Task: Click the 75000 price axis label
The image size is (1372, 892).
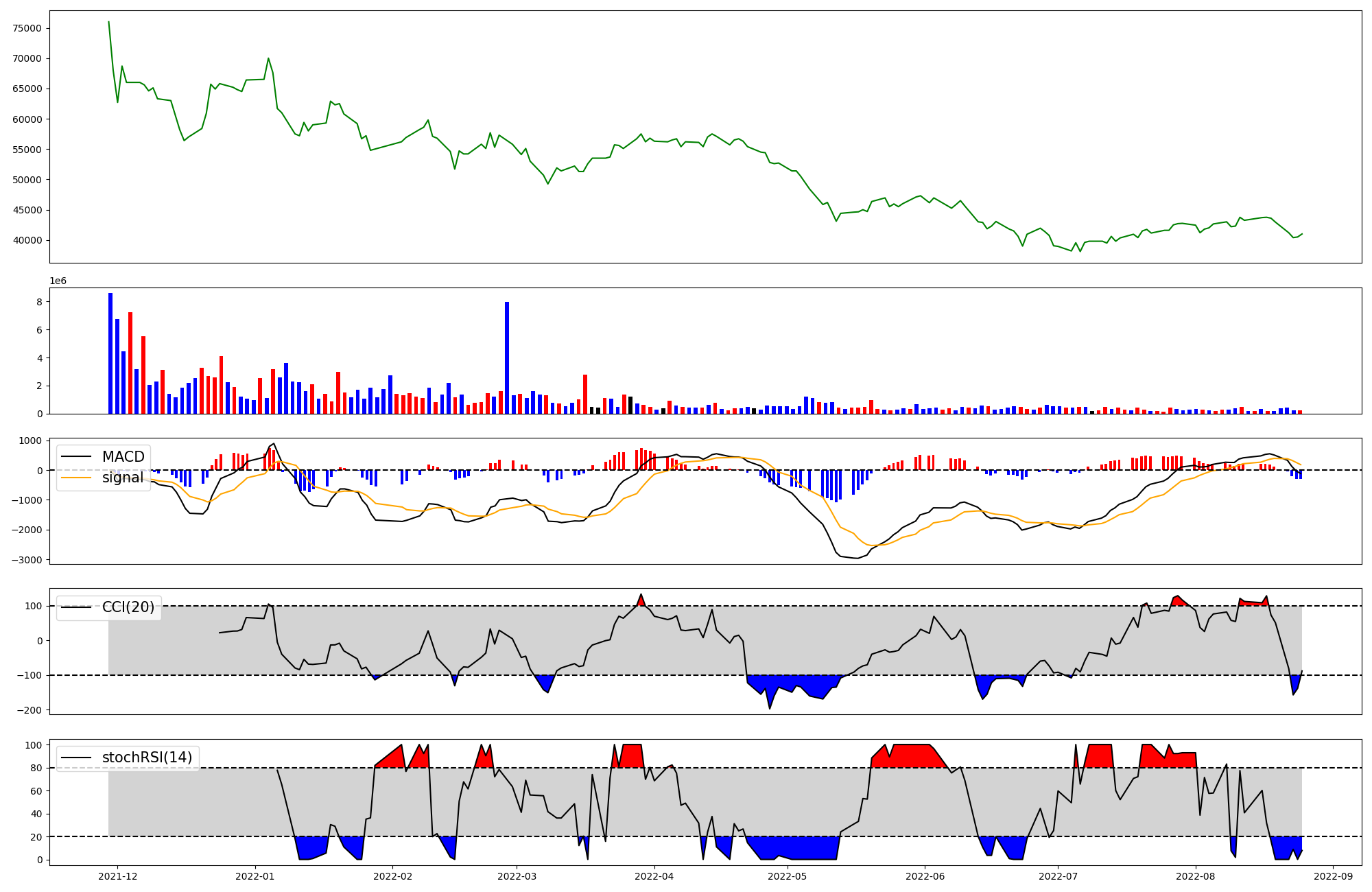Action: pos(27,28)
